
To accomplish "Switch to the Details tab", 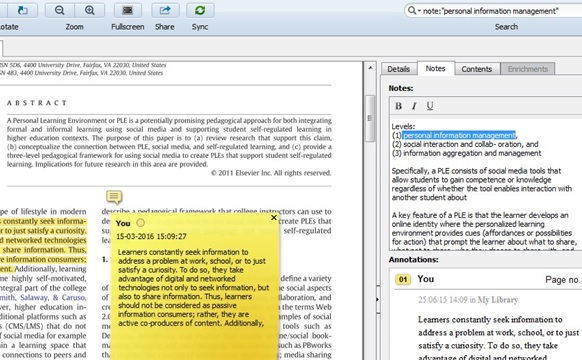I will coord(399,69).
